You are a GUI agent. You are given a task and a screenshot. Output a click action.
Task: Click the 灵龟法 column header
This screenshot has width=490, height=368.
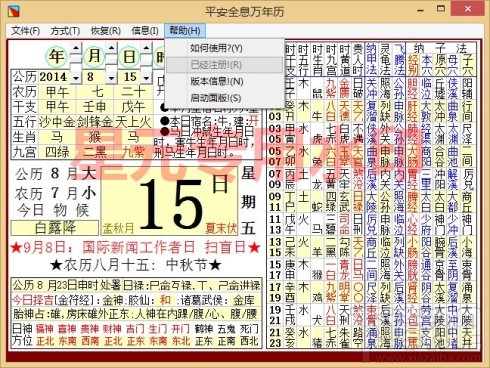pos(385,59)
